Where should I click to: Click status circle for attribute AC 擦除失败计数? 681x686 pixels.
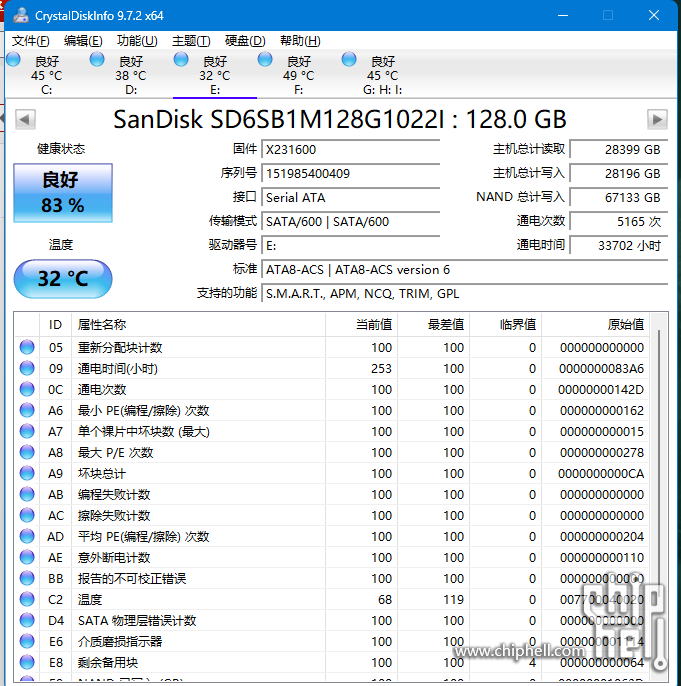27,515
